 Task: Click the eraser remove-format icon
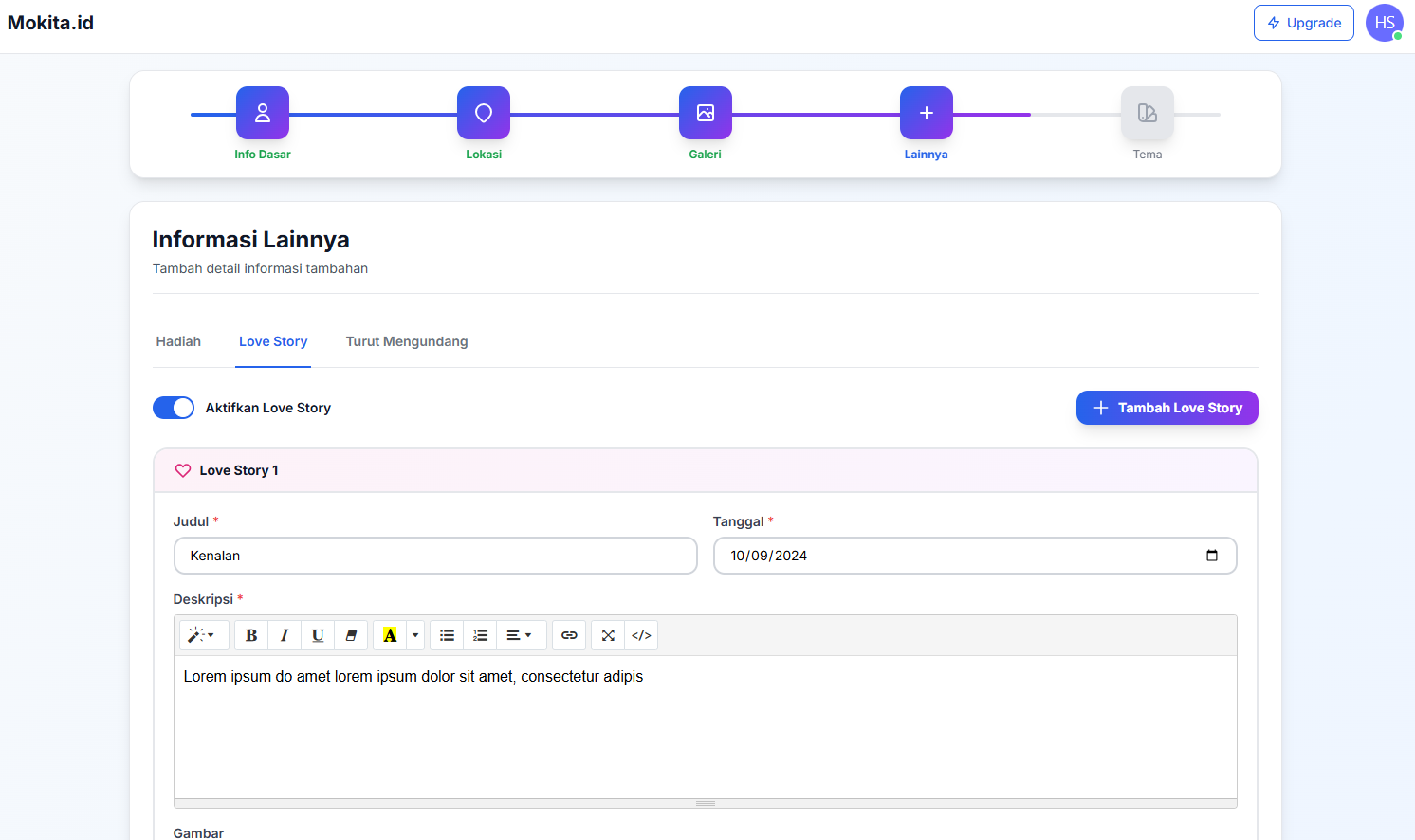[x=351, y=635]
